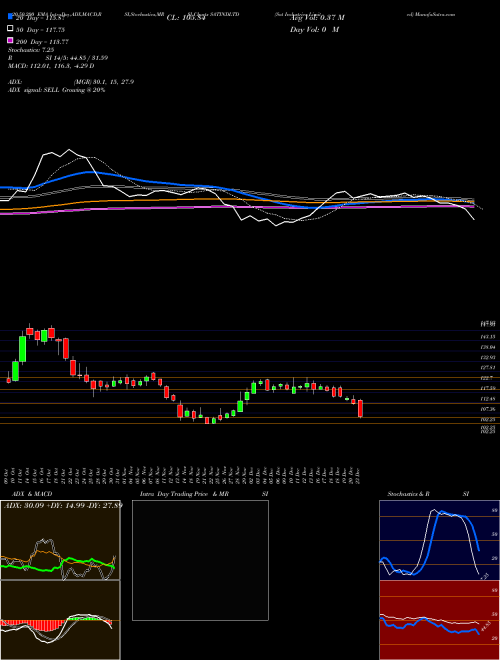Viewport: 500px width, 660px height.
Task: Click the '112.48' price axis label
Action: pyautogui.click(x=487, y=399)
